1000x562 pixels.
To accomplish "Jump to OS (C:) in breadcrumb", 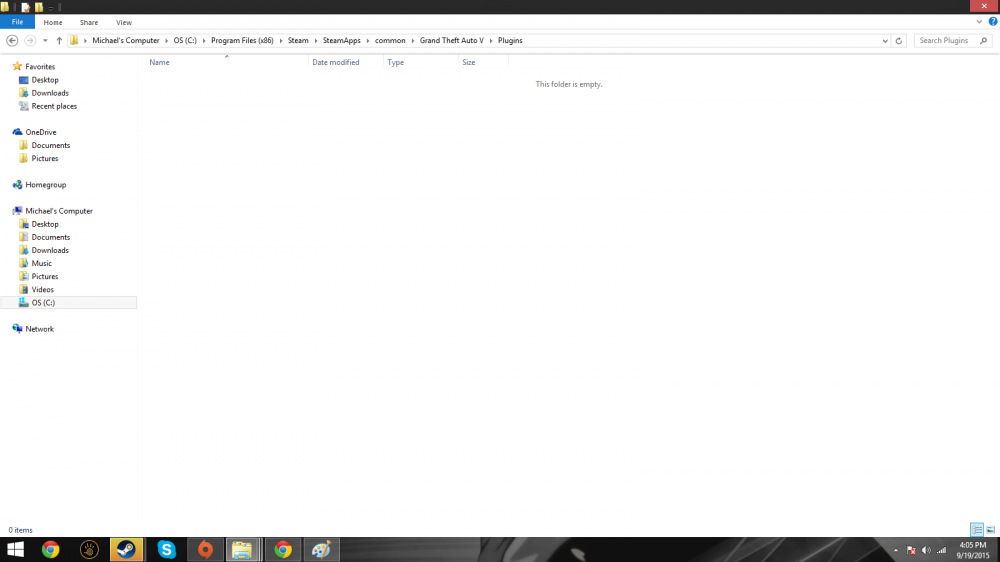I will (x=185, y=40).
